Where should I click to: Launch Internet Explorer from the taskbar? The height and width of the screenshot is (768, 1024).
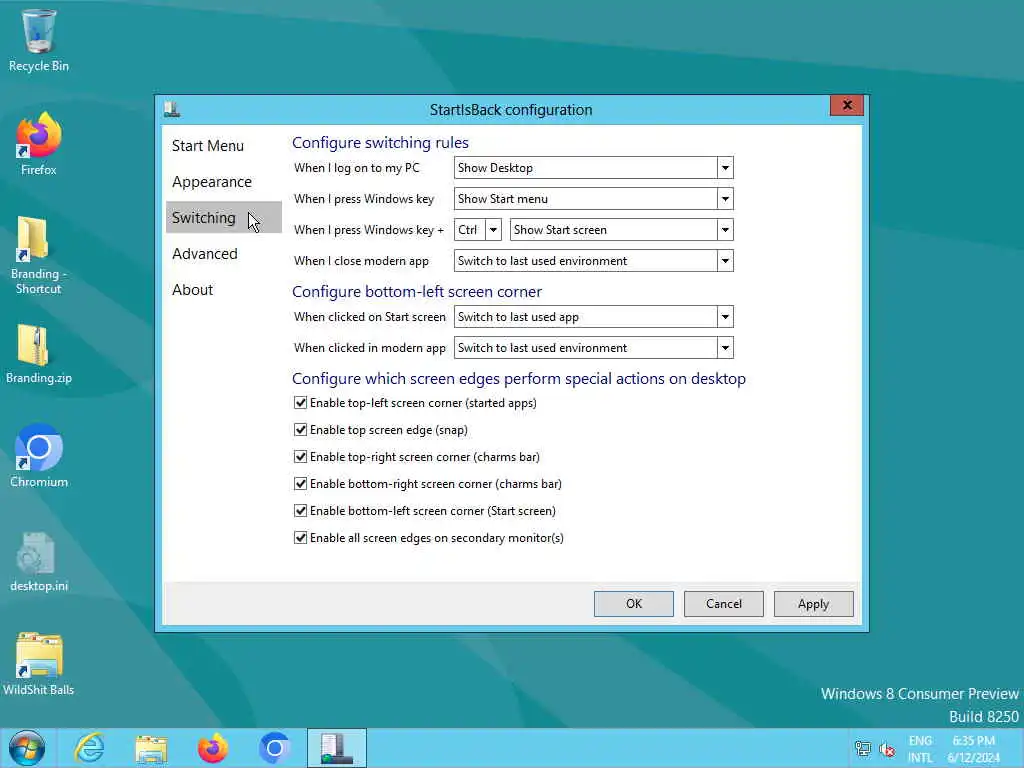point(89,748)
